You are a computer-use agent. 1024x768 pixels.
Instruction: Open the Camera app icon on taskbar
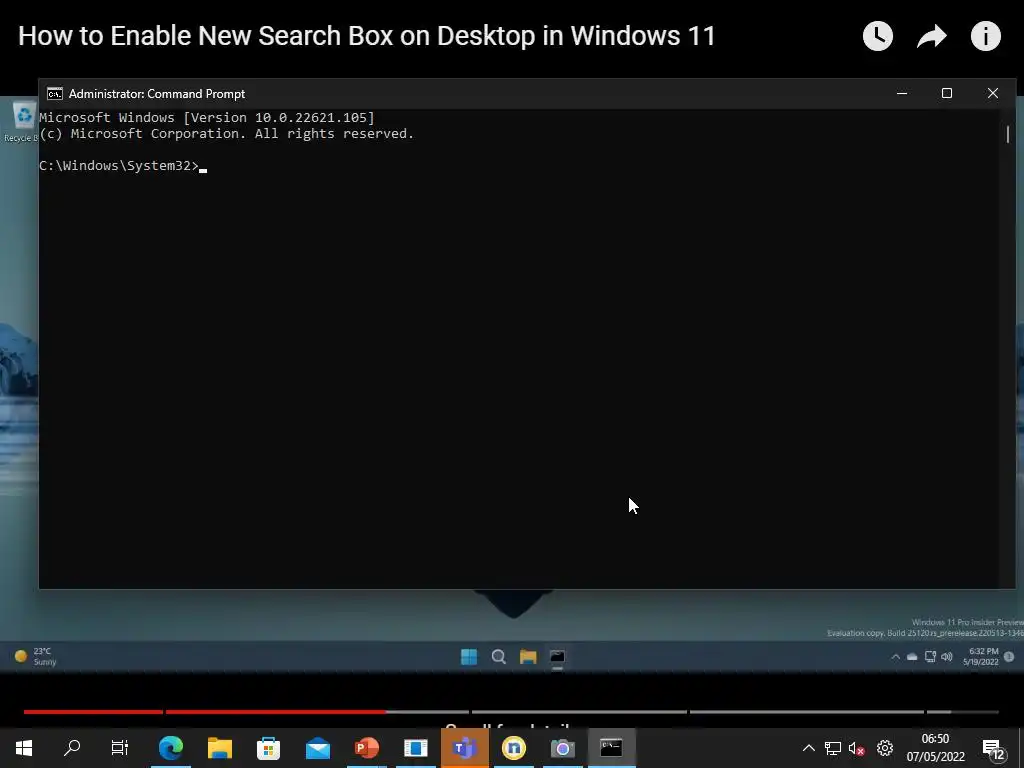[562, 748]
